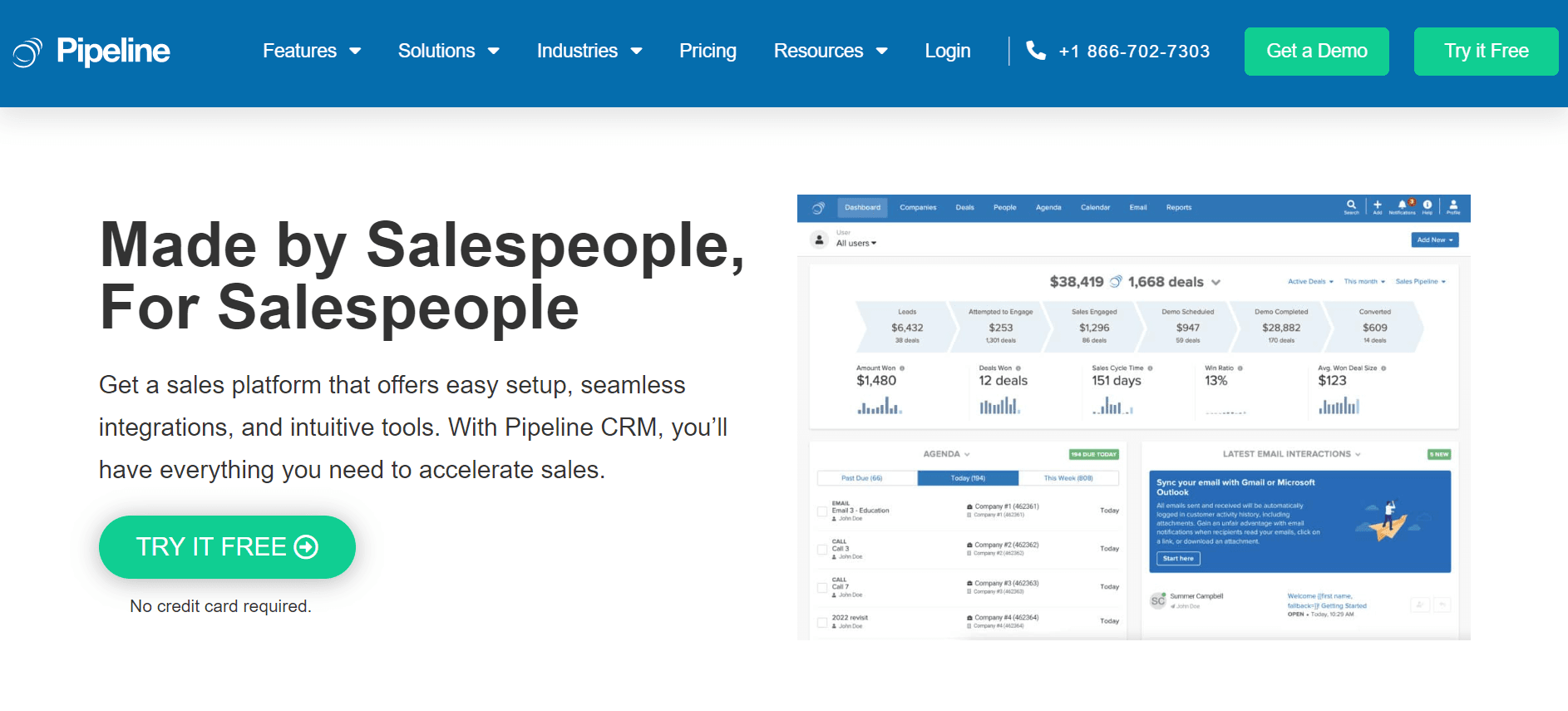The height and width of the screenshot is (711, 1568).
Task: Click the Amount Won bar chart
Action: click(879, 406)
